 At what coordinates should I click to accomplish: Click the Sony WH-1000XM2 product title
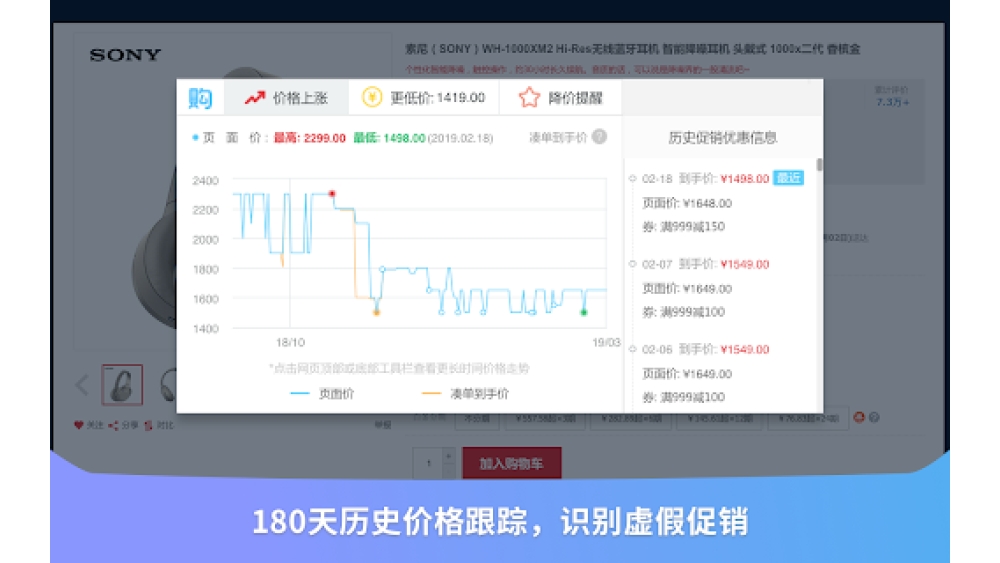[x=633, y=49]
